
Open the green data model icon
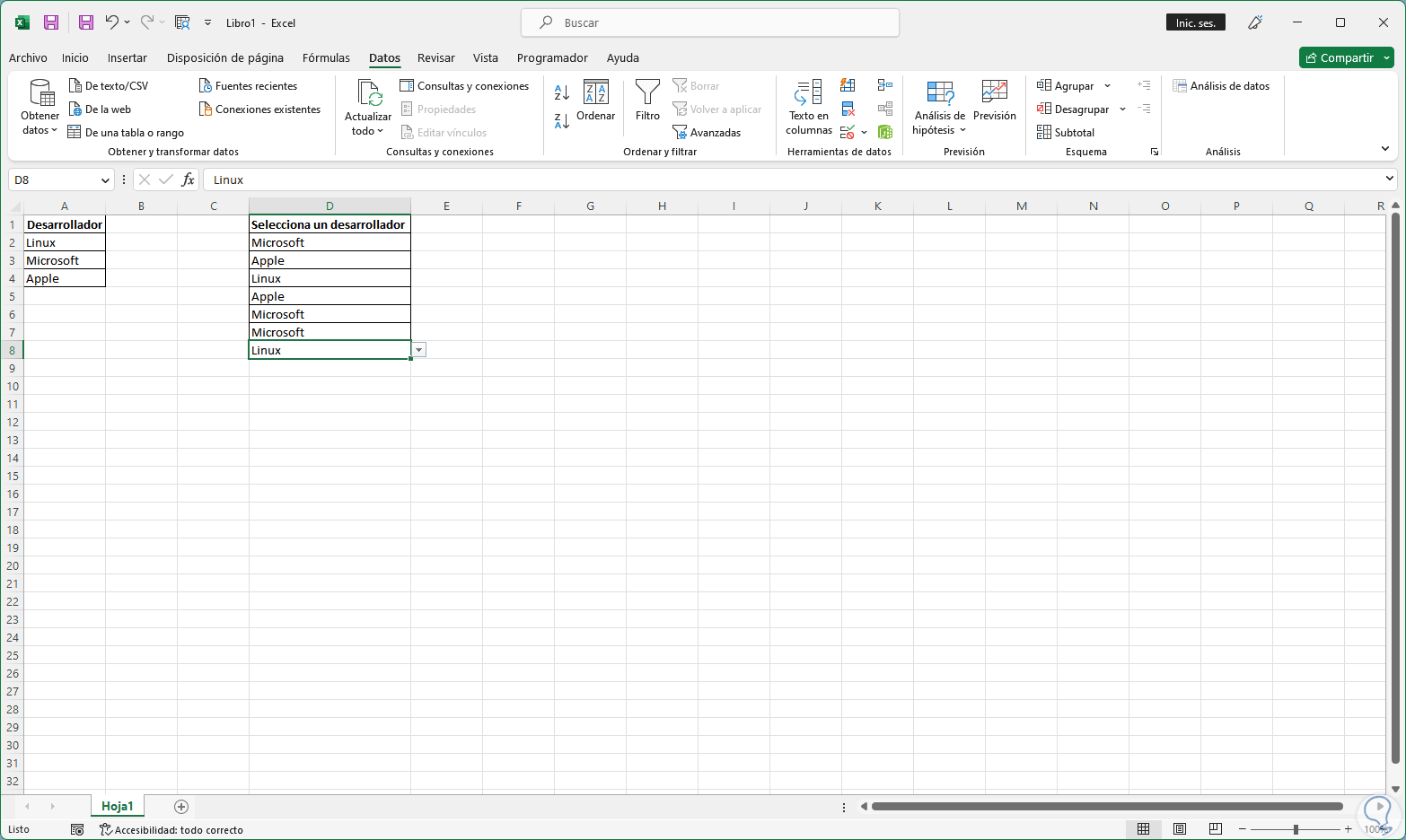click(885, 132)
